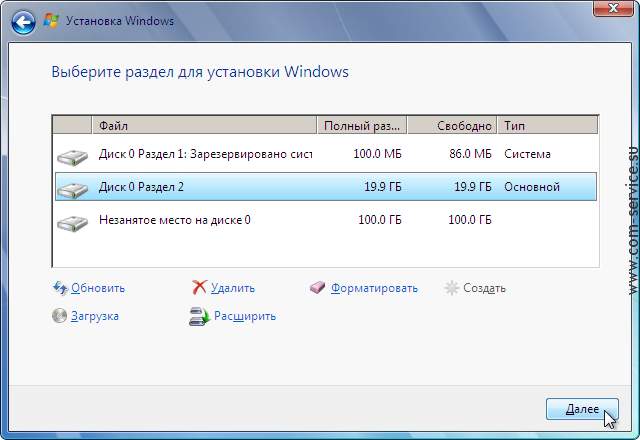Open the Обновить link

coord(98,288)
